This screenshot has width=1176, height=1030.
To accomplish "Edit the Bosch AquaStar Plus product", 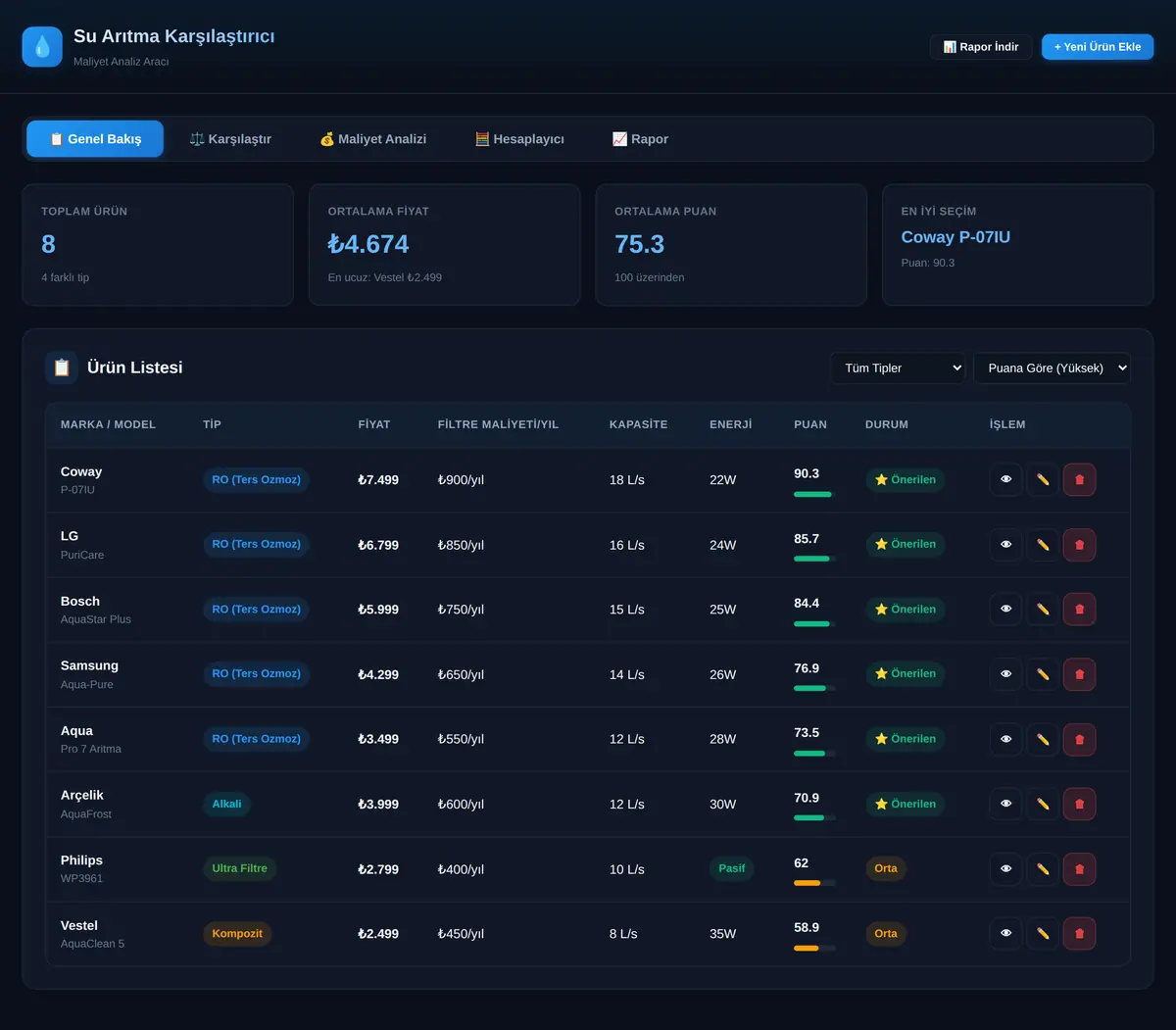I will (x=1043, y=610).
